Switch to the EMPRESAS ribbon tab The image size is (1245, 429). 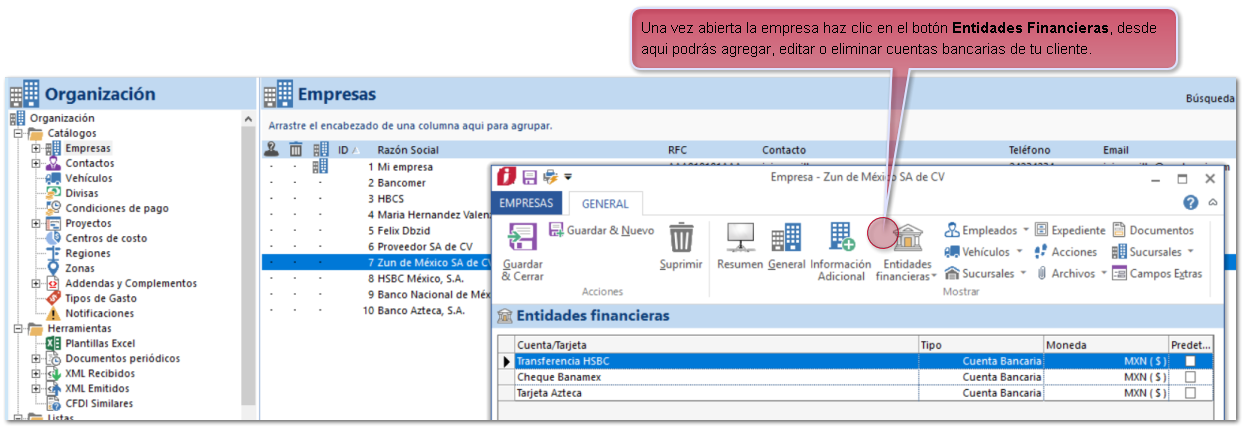527,203
